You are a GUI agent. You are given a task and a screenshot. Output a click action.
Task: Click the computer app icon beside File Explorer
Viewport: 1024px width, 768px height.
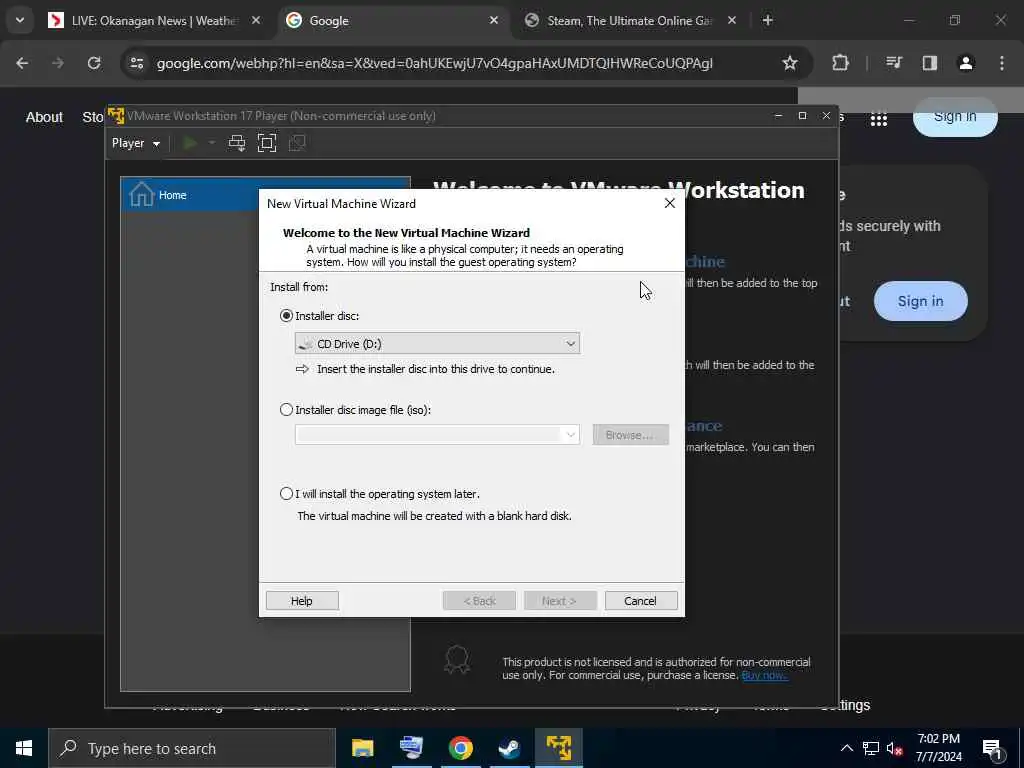(x=411, y=748)
